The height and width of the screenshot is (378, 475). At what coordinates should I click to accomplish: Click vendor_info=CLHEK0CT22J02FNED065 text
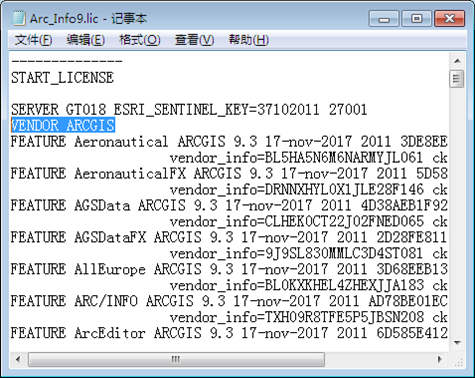pos(296,222)
